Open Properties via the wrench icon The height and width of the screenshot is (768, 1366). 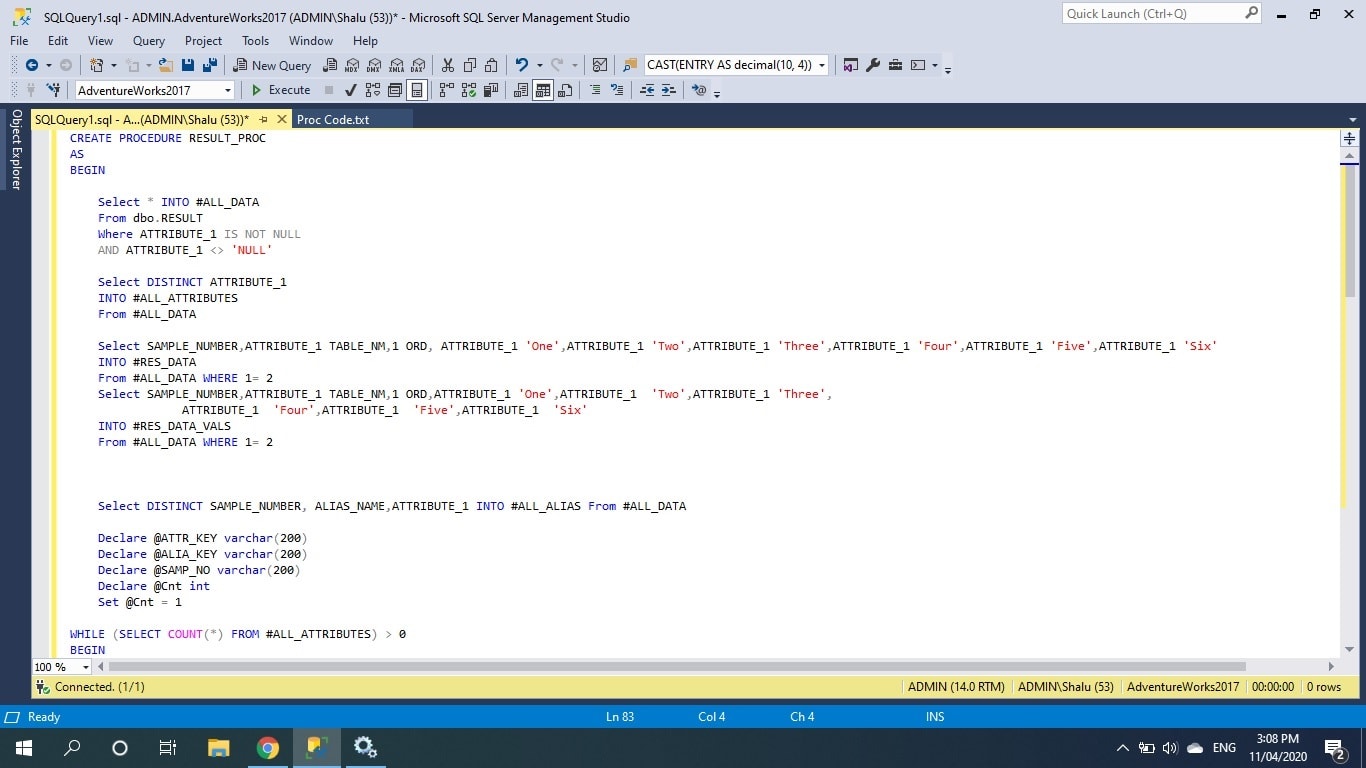872,65
